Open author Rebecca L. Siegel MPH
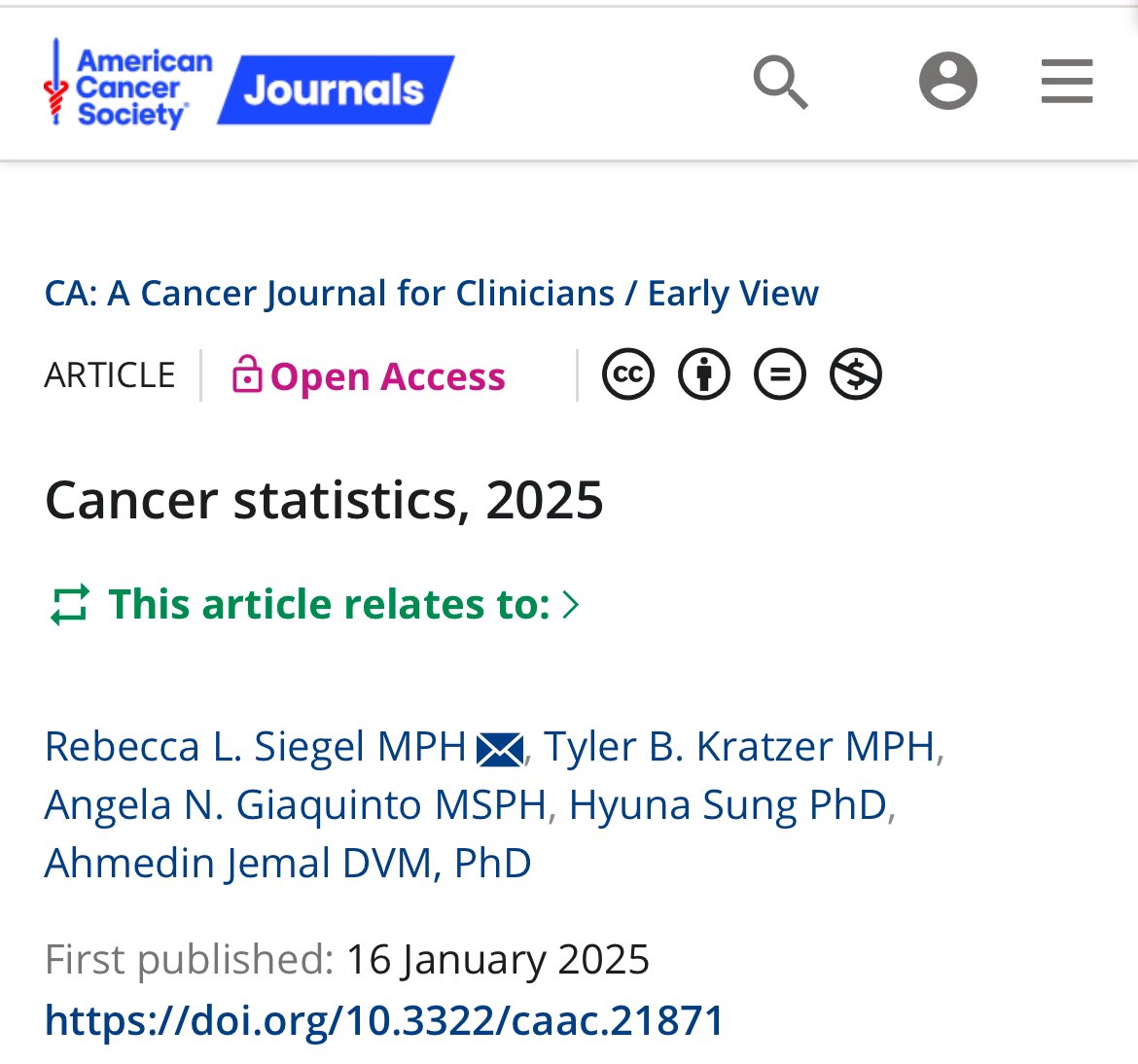The width and height of the screenshot is (1138, 1064). pos(256,747)
